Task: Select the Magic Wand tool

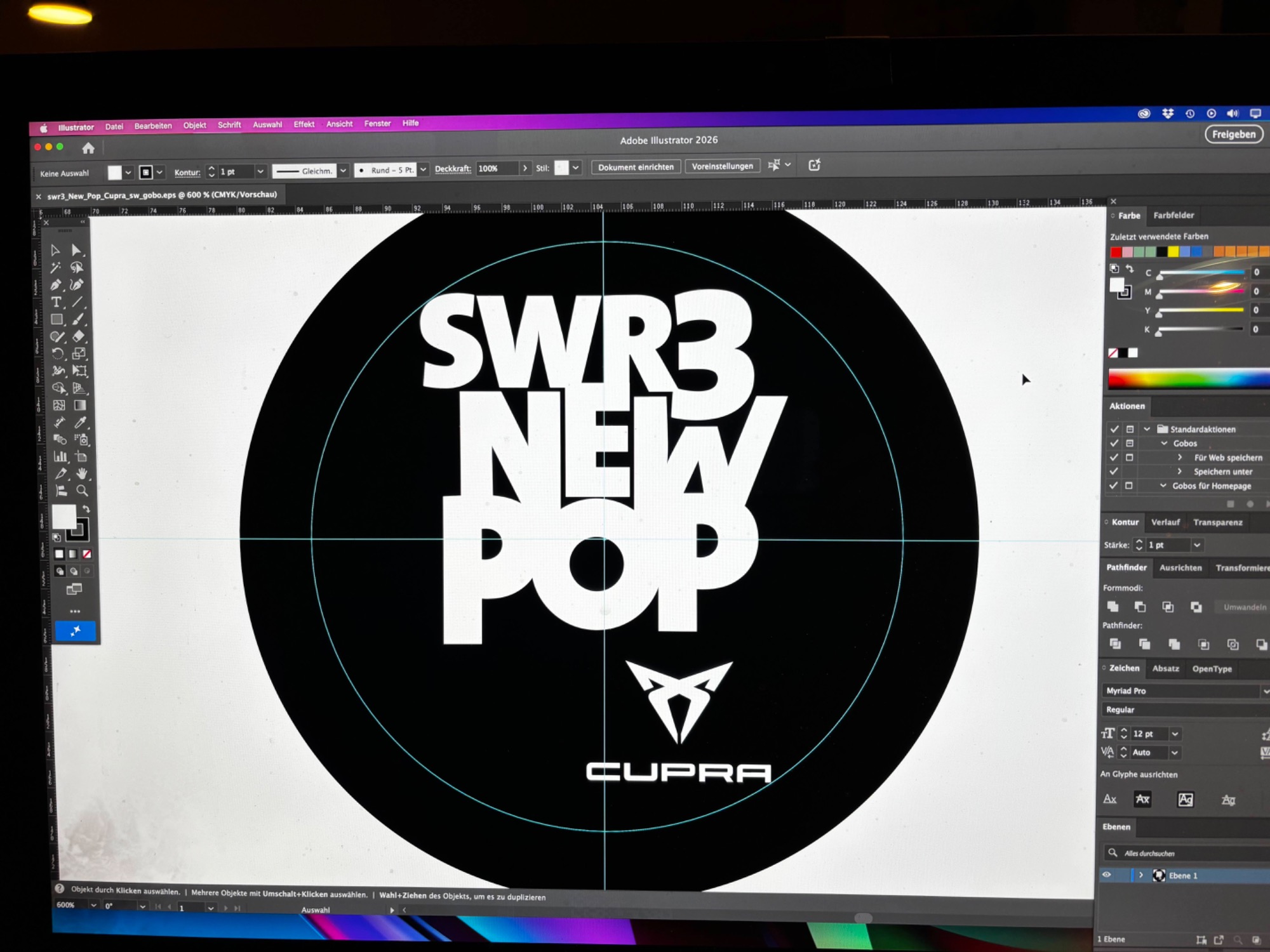Action: 56,268
